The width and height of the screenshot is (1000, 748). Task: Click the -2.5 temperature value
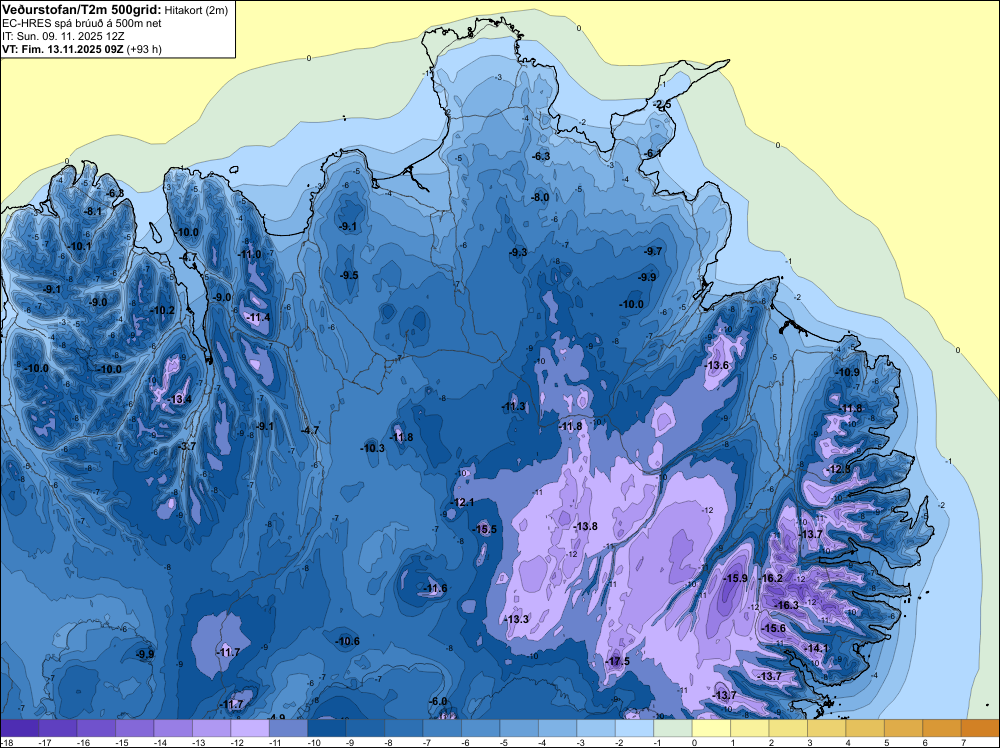click(x=663, y=105)
